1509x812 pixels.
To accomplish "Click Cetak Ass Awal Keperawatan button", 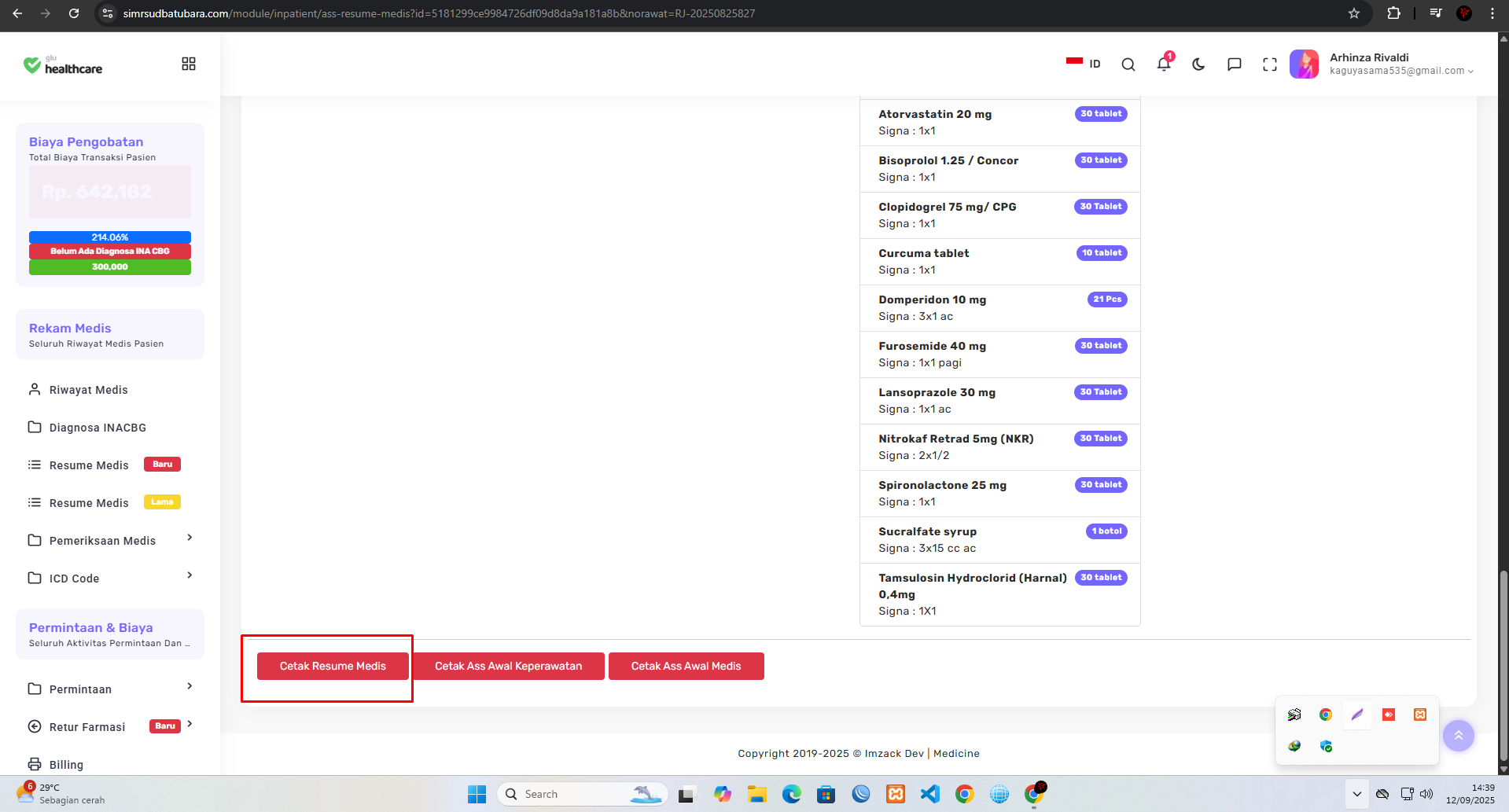I will pos(509,667).
